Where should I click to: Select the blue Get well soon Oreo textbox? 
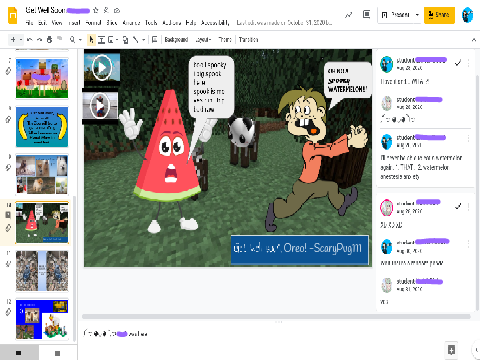[300, 250]
